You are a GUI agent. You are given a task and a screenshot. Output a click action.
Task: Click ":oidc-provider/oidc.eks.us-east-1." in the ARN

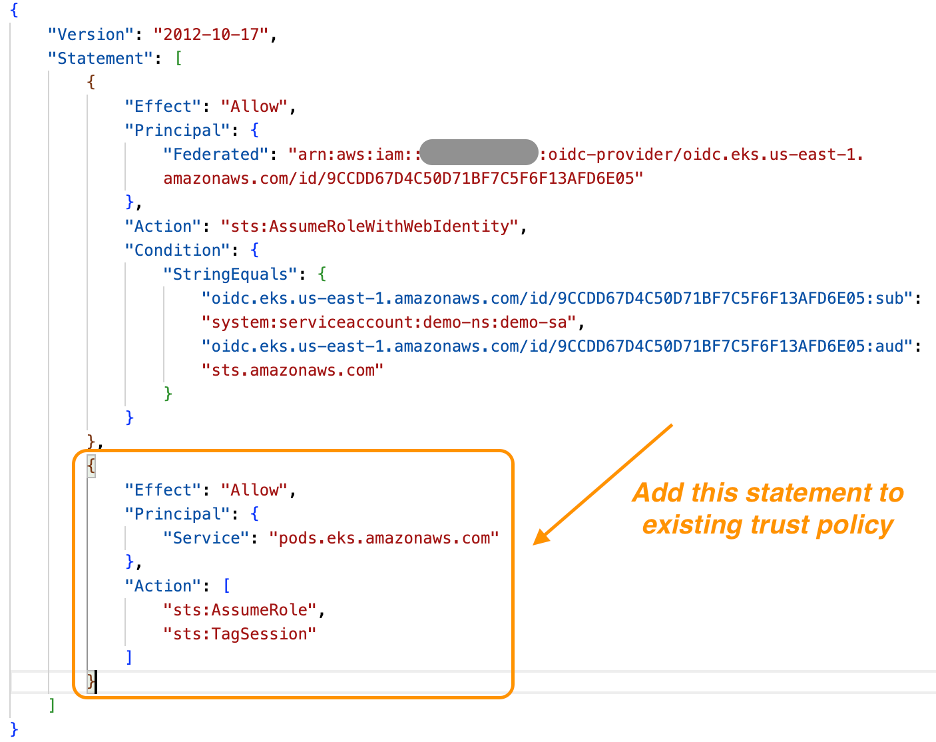[x=701, y=155]
